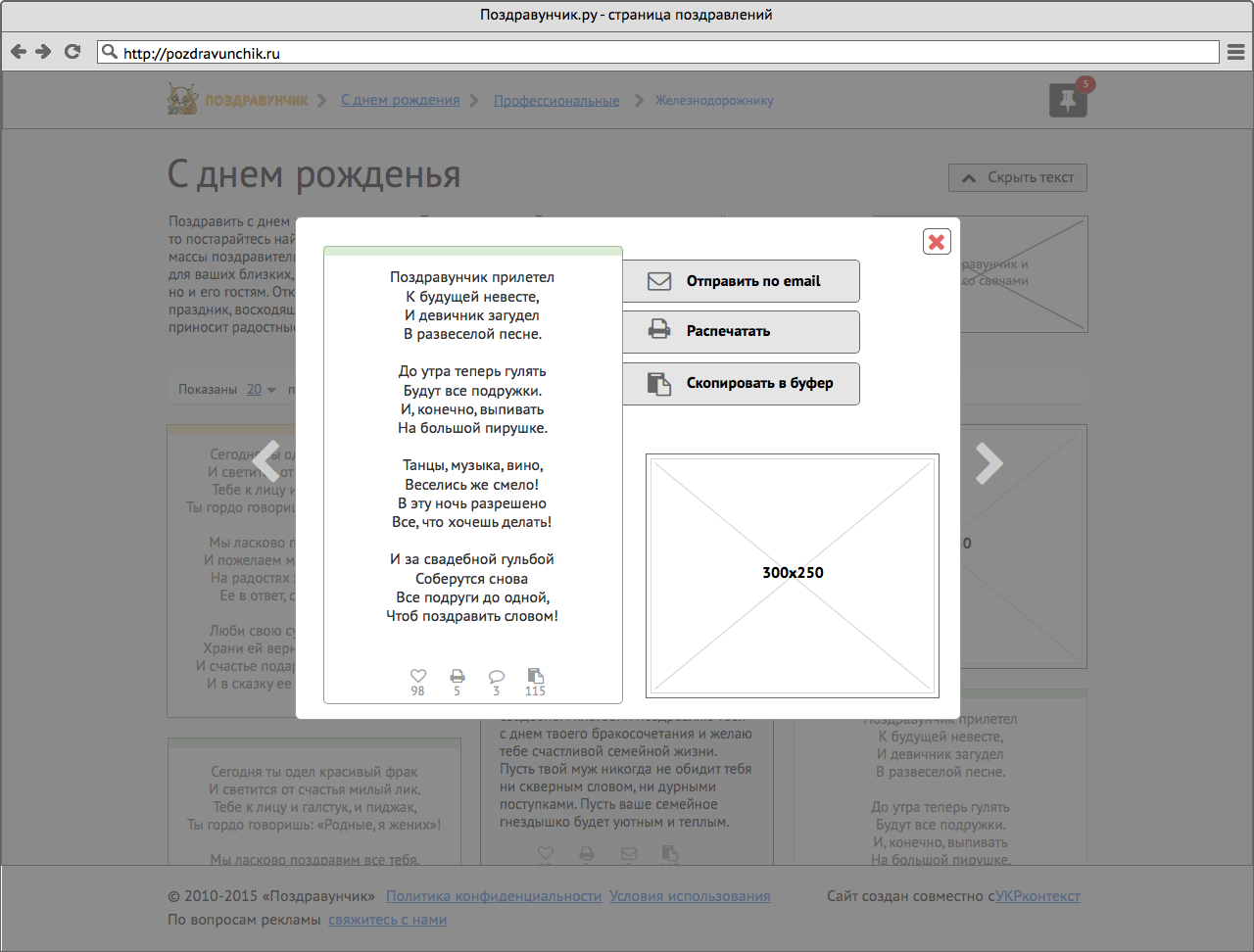Open the browser hamburger menu
The image size is (1254, 952).
(x=1236, y=52)
